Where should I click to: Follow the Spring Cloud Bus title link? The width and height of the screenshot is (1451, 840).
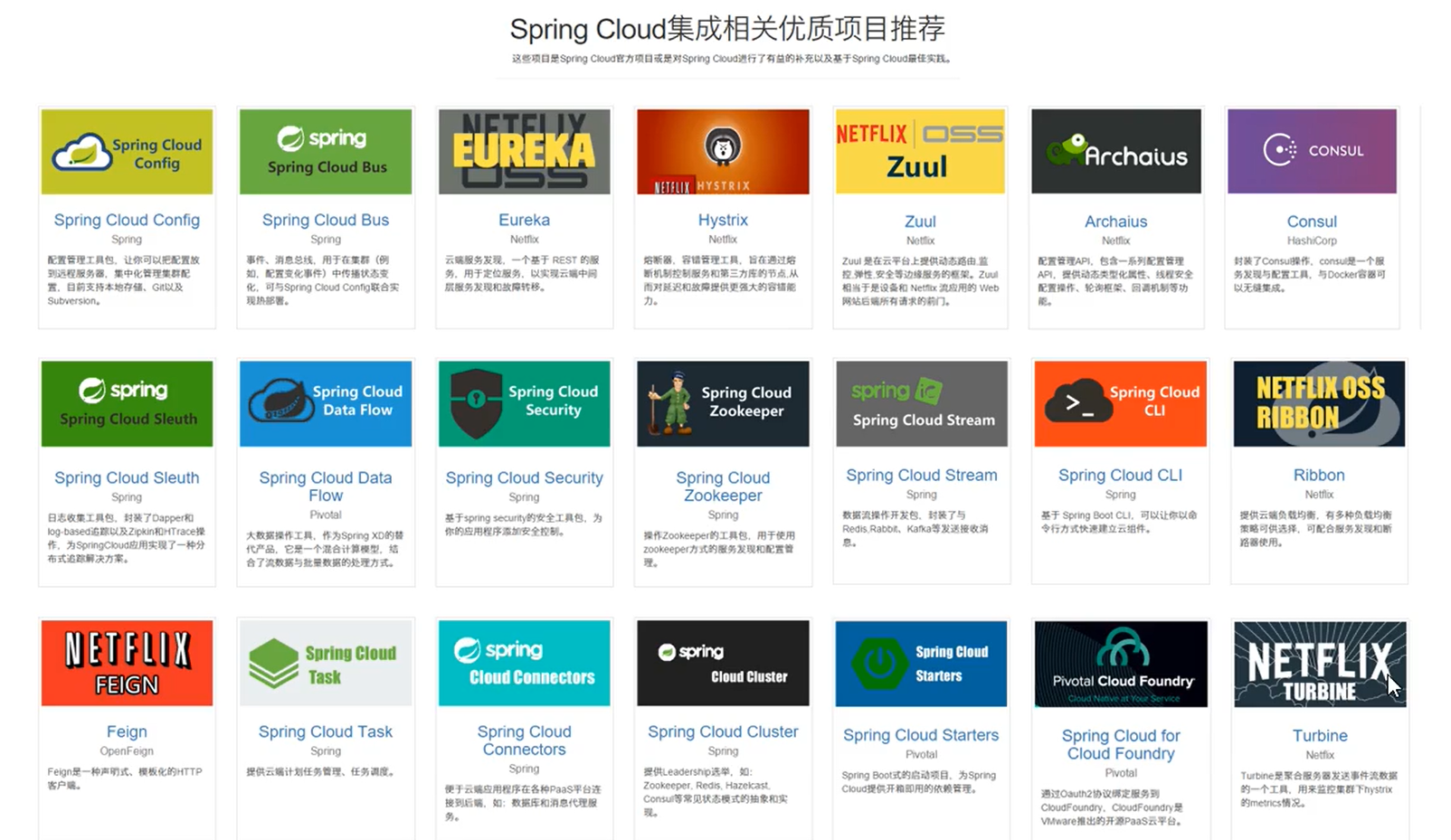point(326,220)
